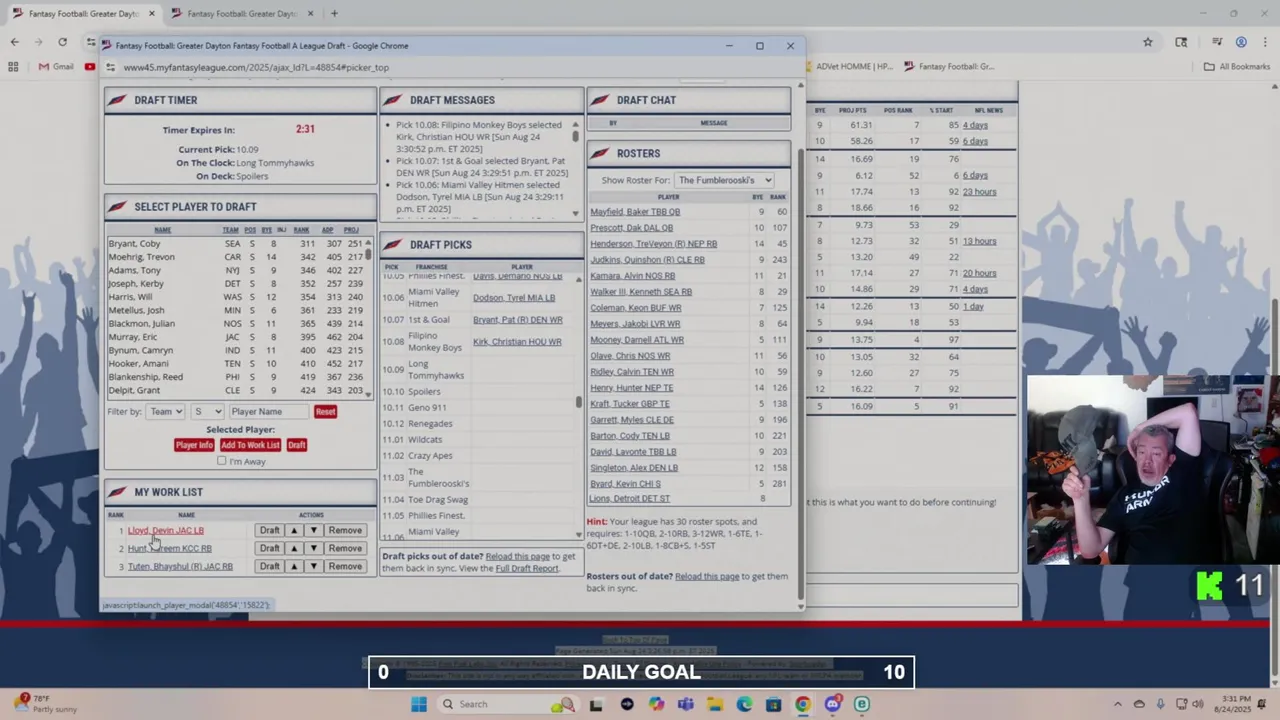This screenshot has height=720, width=1280.
Task: Open the position filter dropdown showing S
Action: click(x=208, y=412)
